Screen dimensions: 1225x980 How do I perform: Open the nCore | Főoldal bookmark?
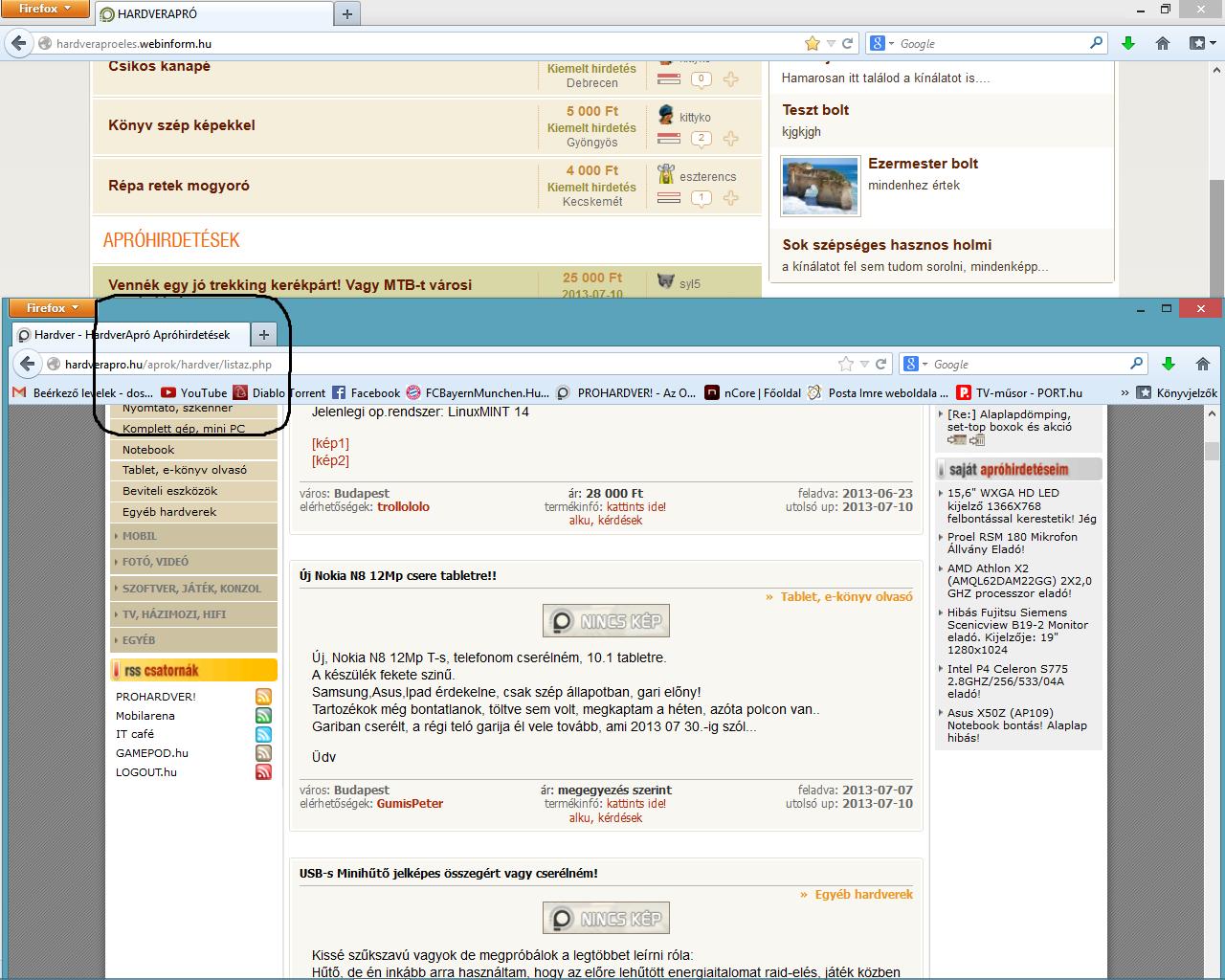pos(752,392)
